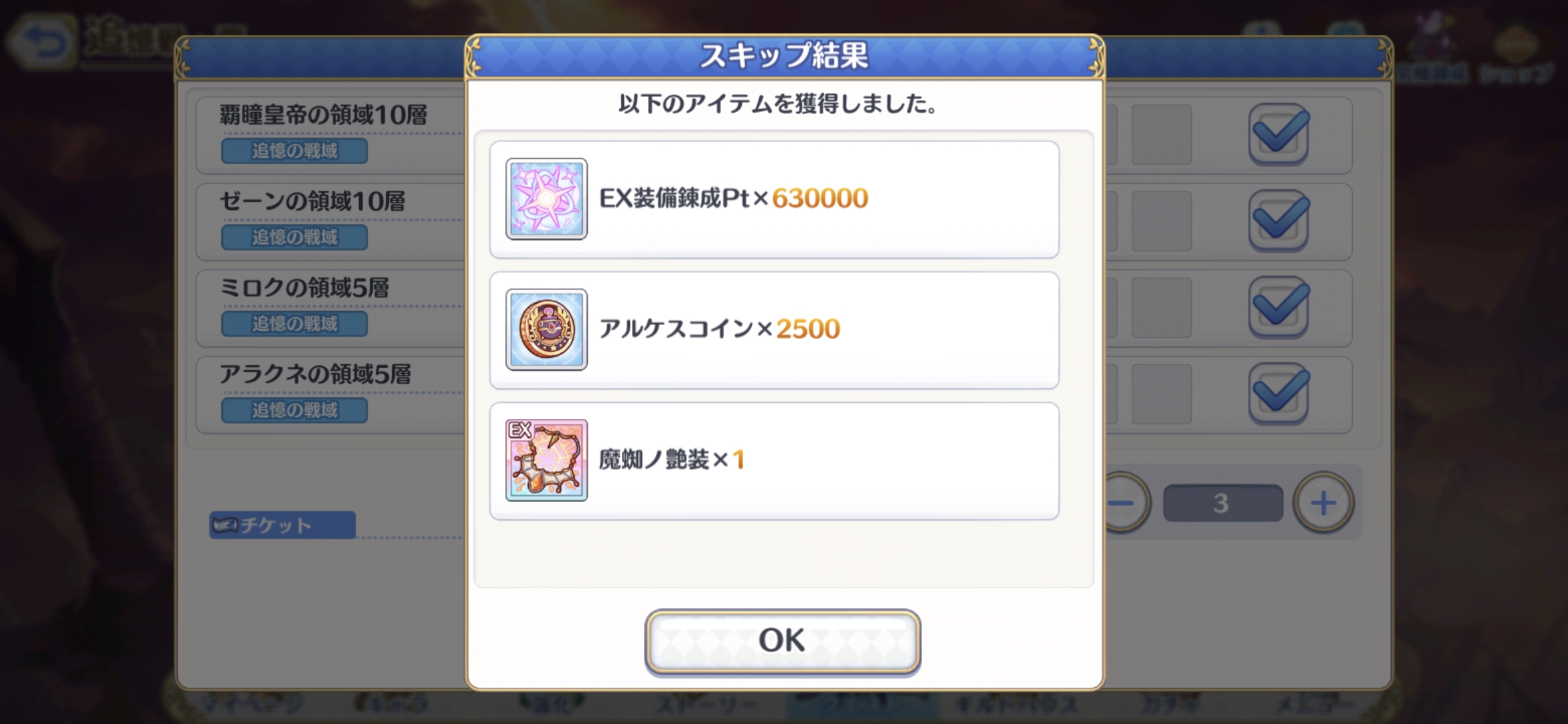The height and width of the screenshot is (724, 1568).
Task: Toggle checkbox for 覇瞳皇帝の領域10層
Action: pos(1279,133)
